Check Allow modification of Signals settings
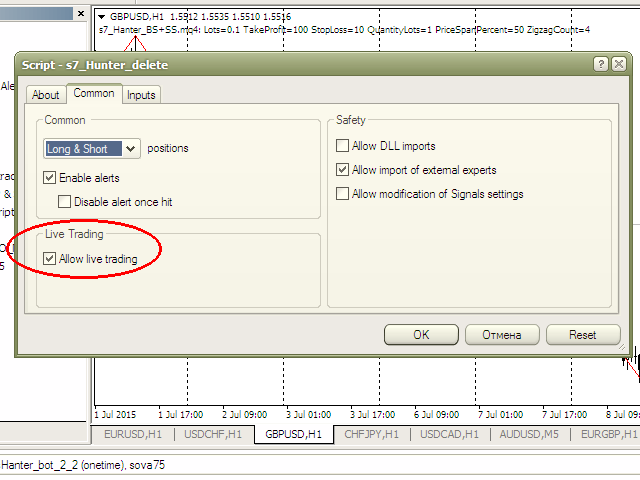Image resolution: width=640 pixels, height=480 pixels. coord(342,193)
